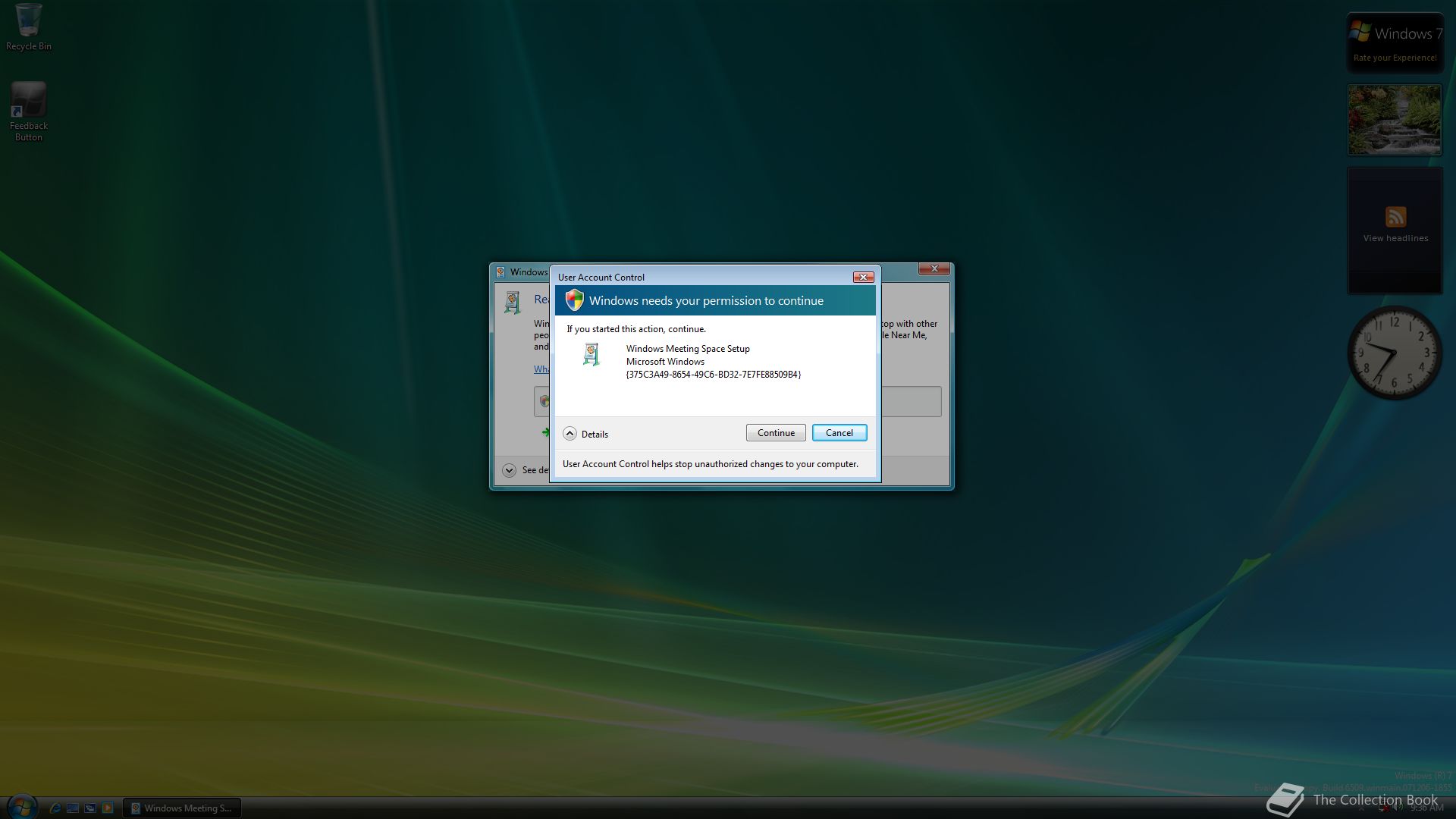1456x819 pixels.
Task: Cancel the User Account Control prompt
Action: tap(839, 433)
